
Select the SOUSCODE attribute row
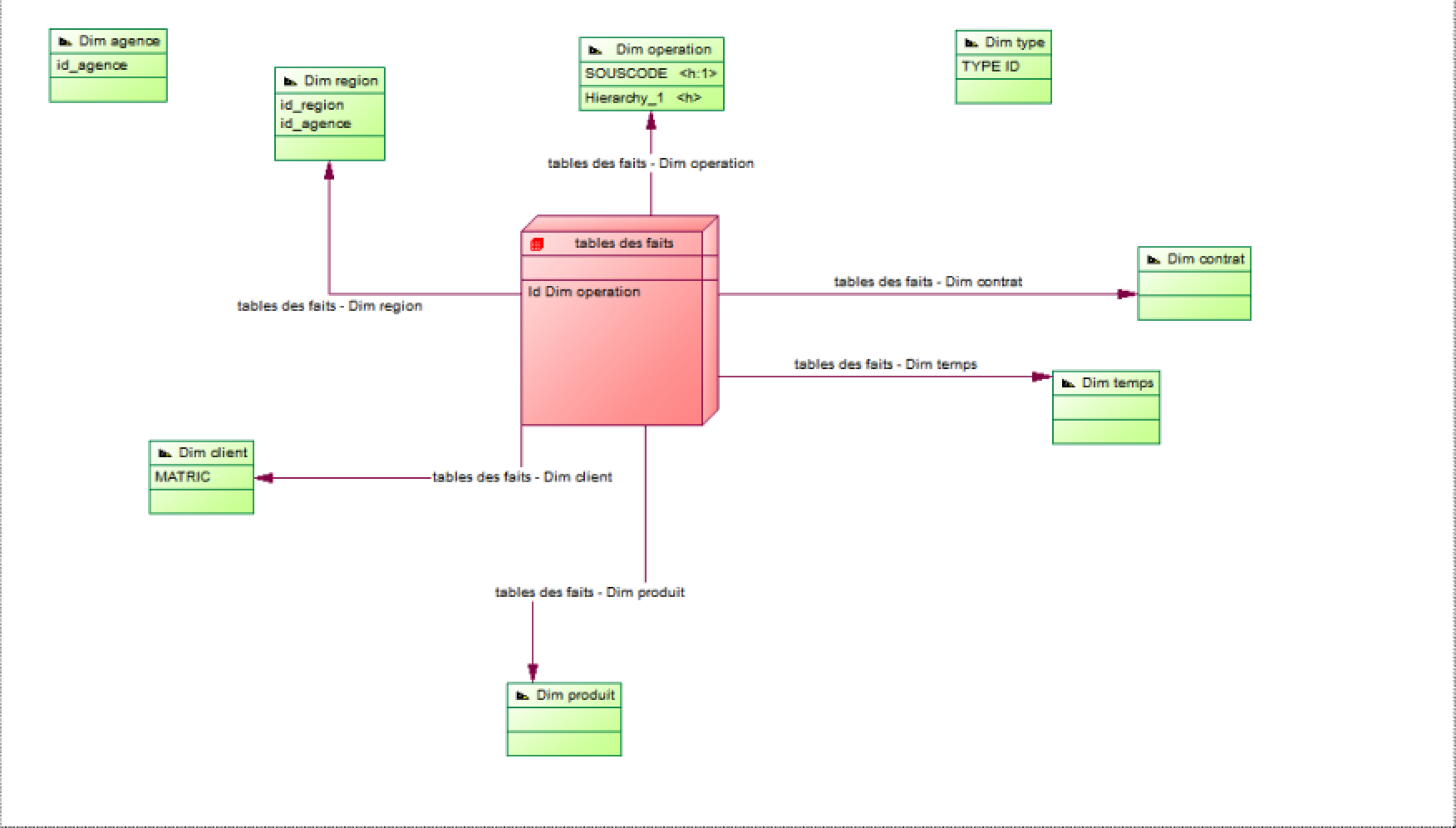click(x=652, y=73)
